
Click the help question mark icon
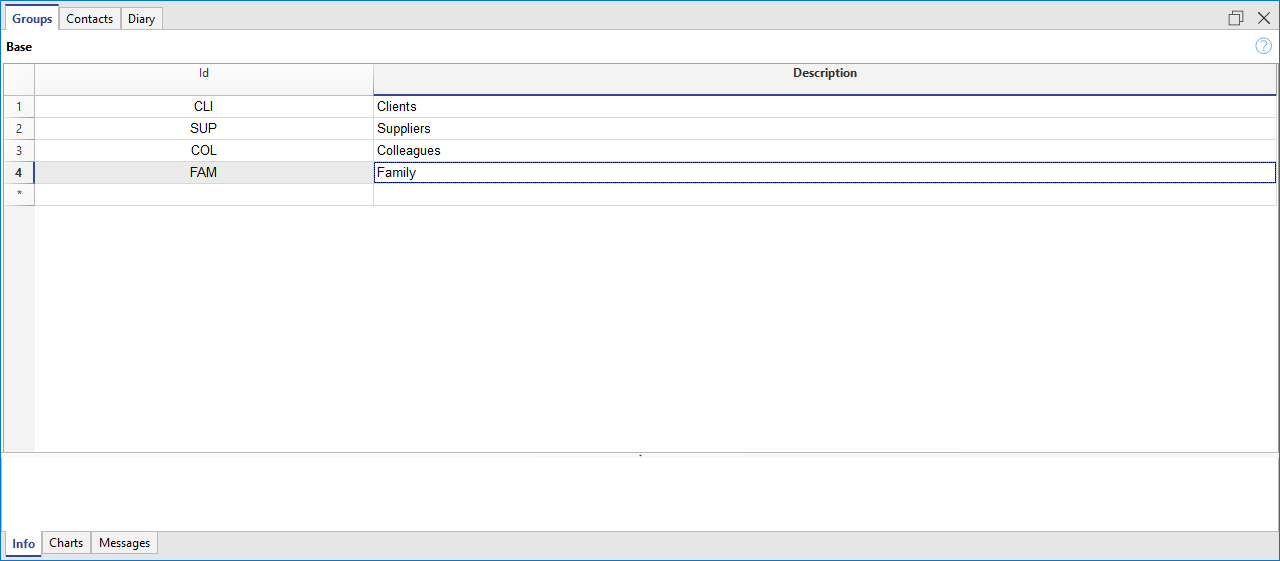(x=1263, y=46)
